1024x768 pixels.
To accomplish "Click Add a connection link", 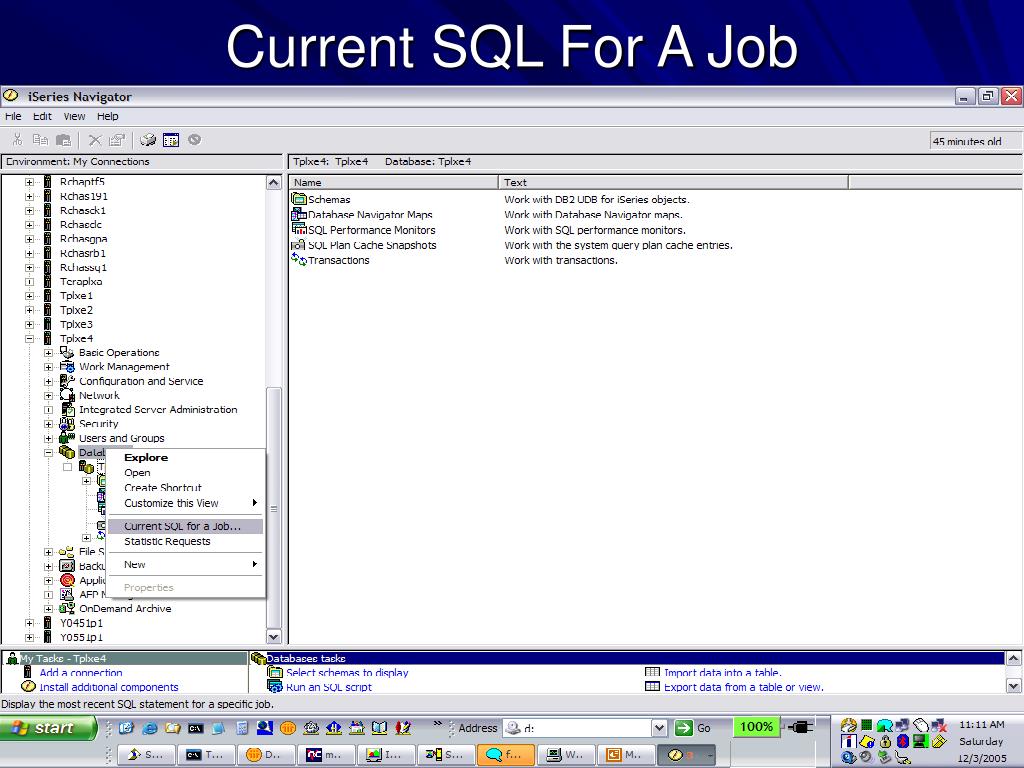I will click(81, 673).
